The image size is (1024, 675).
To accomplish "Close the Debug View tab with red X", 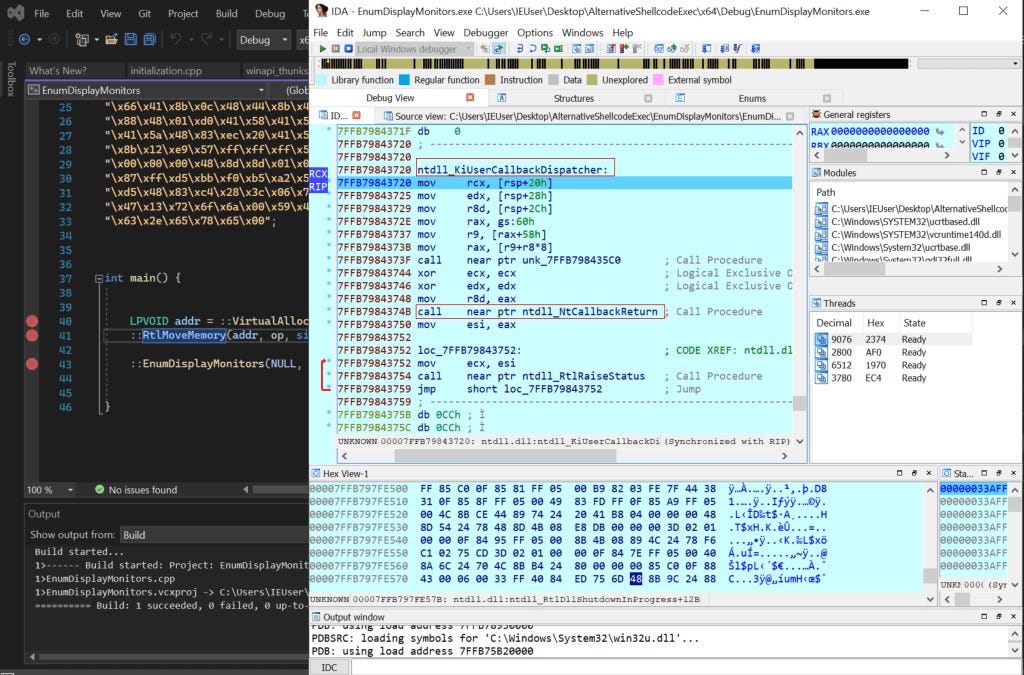I will click(x=470, y=98).
